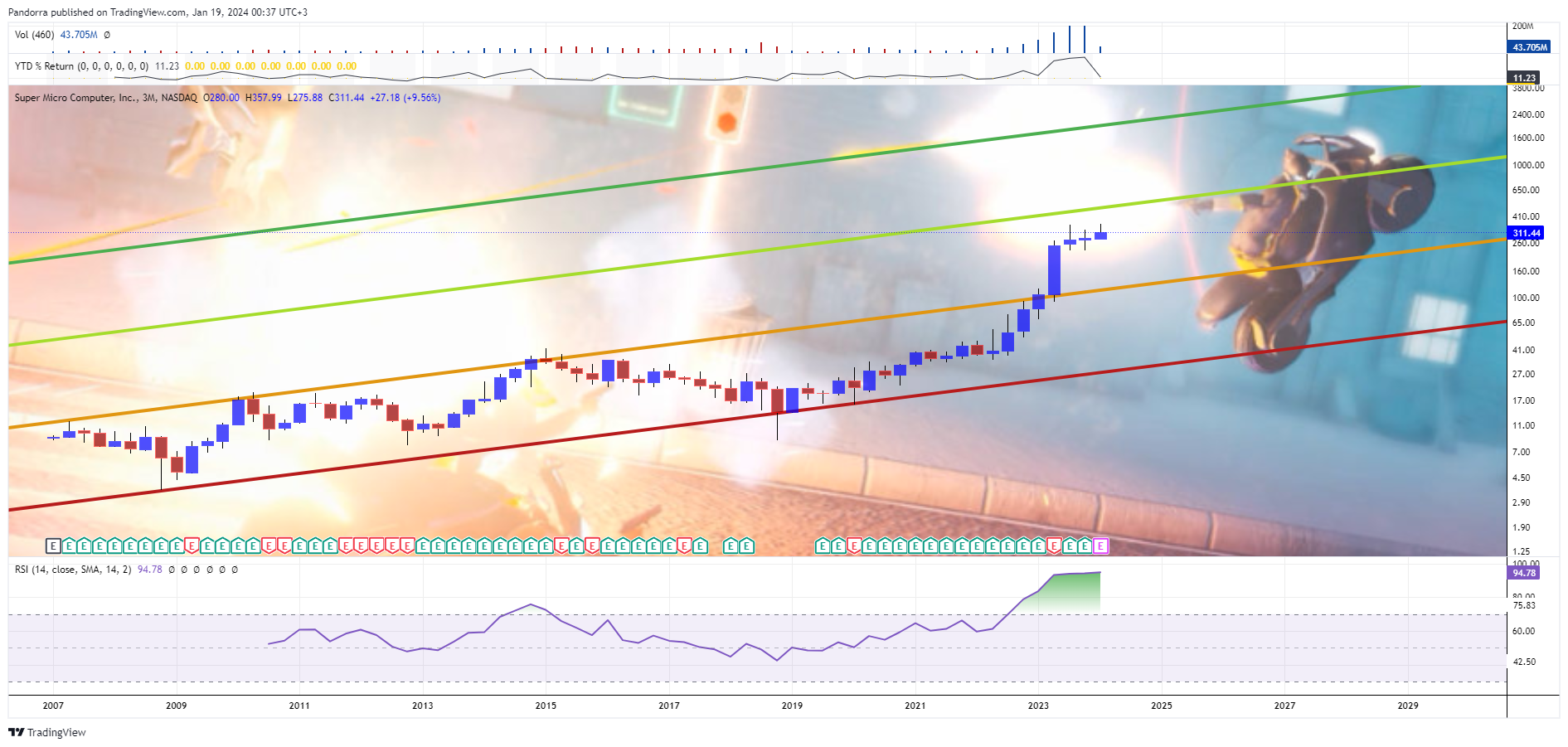
Task: Click '60.00' on the RSI scale
Action: click(x=1523, y=631)
